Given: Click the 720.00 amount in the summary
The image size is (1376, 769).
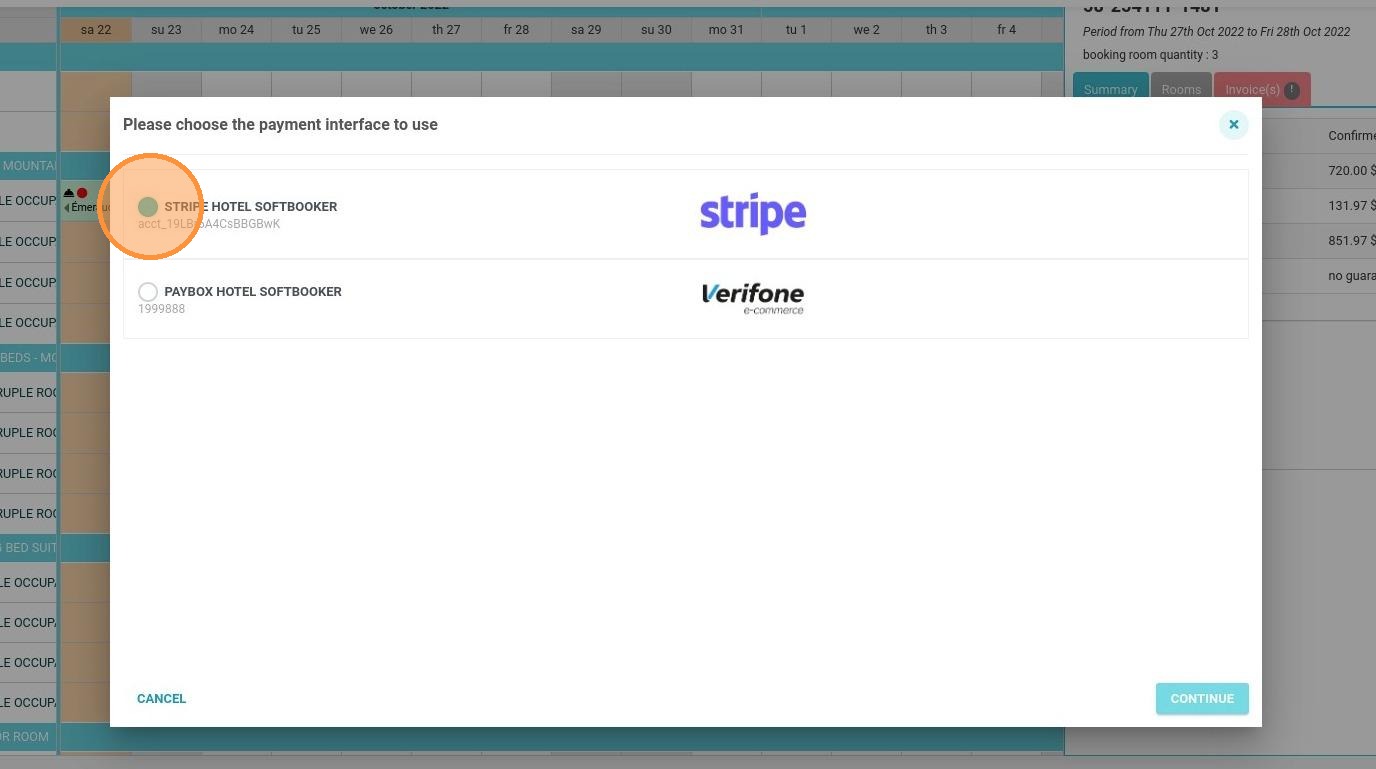Looking at the screenshot, I should pos(1352,171).
